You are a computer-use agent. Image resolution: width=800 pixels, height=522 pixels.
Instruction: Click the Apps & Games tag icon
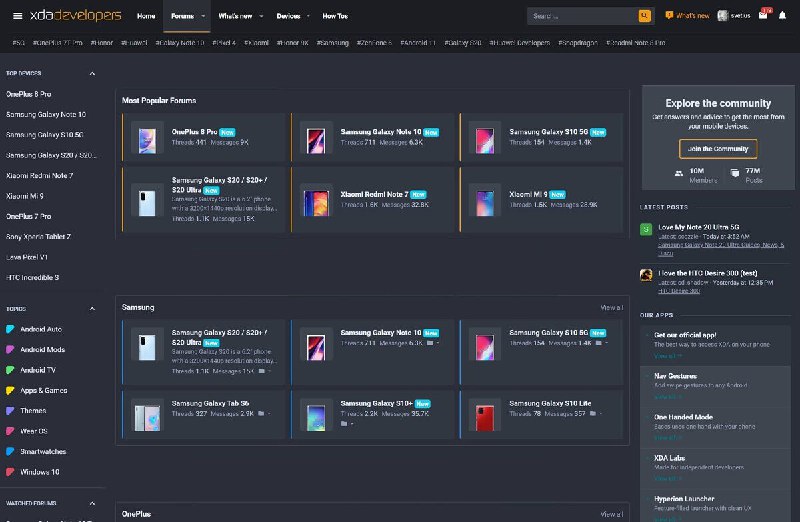click(x=10, y=390)
